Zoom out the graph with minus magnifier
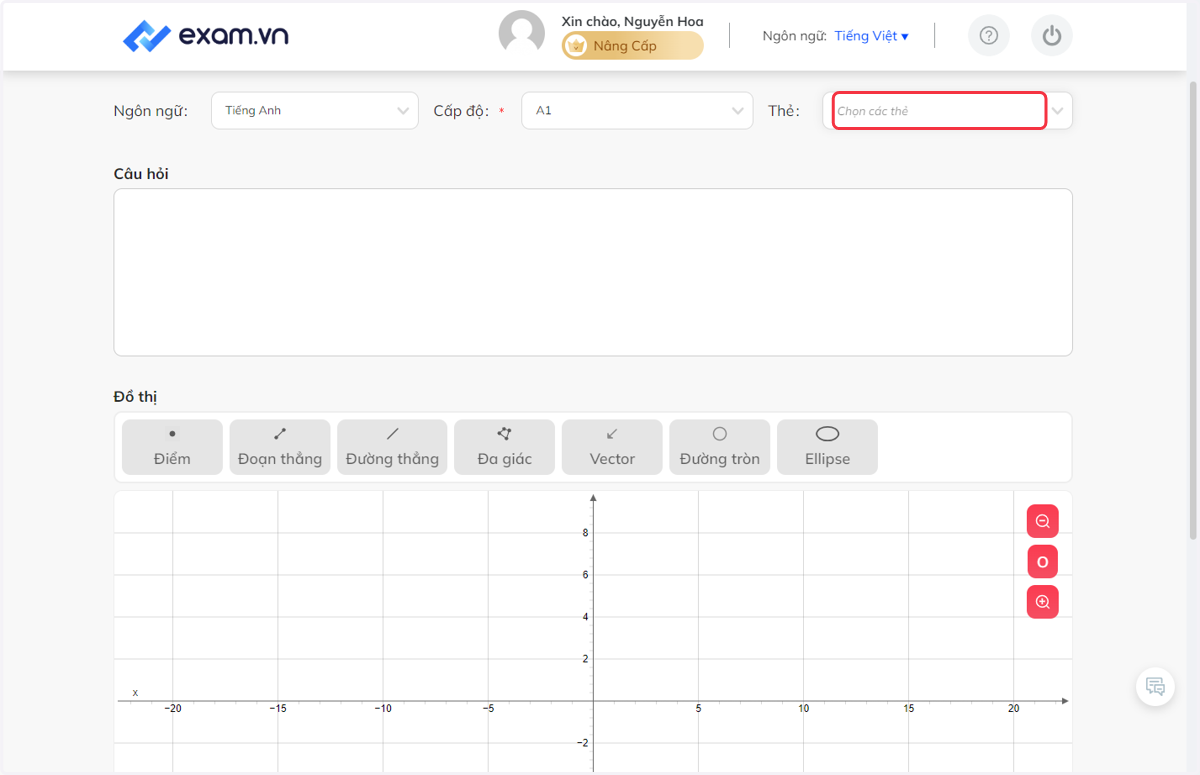The width and height of the screenshot is (1200, 775). [1043, 521]
